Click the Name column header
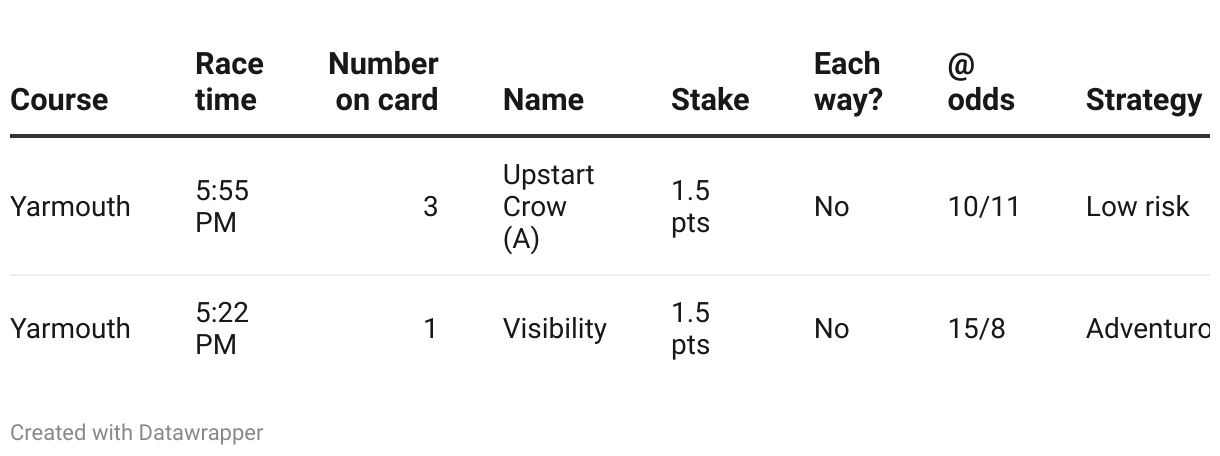The width and height of the screenshot is (1220, 456). coord(543,100)
